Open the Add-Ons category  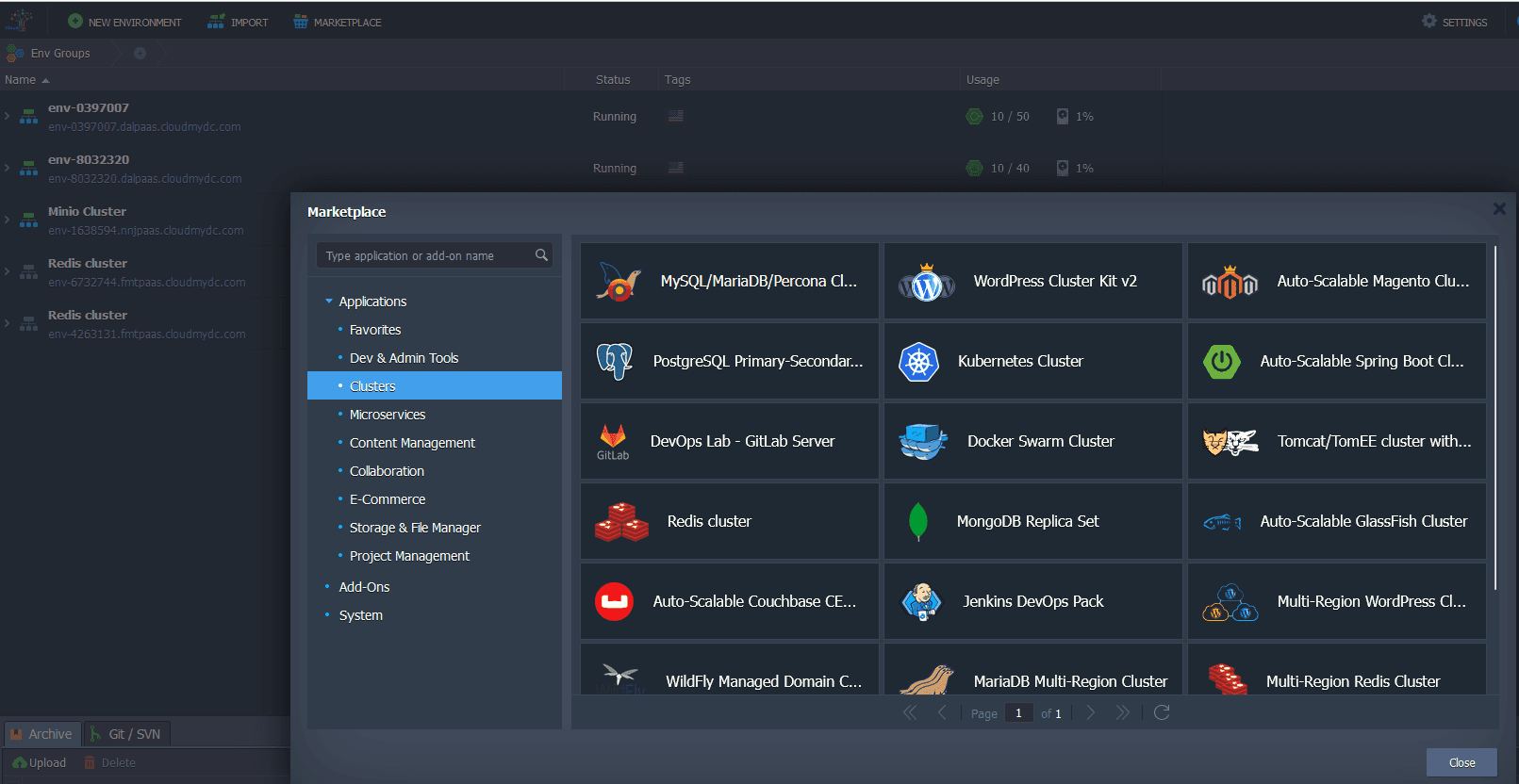364,587
